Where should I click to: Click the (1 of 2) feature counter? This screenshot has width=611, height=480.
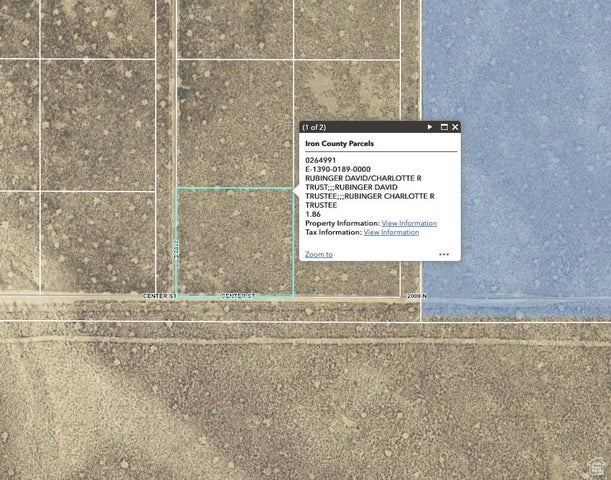(x=314, y=127)
